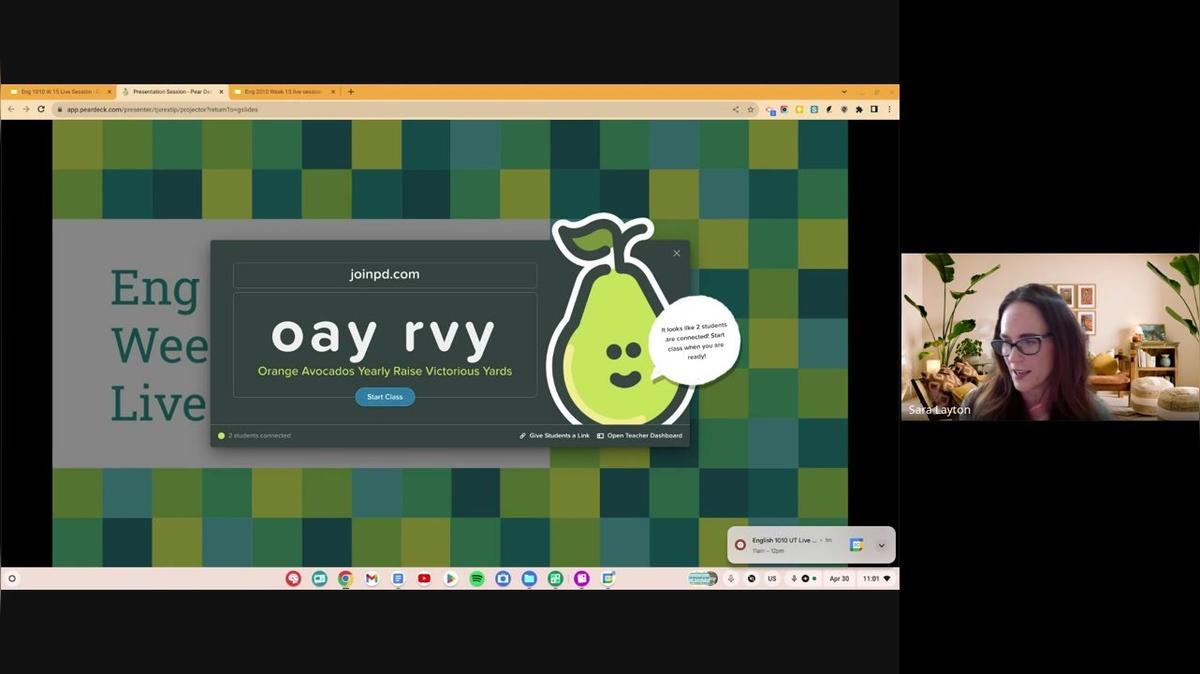Select the 'Presentation Session - Pear Deck' tab

coord(172,92)
